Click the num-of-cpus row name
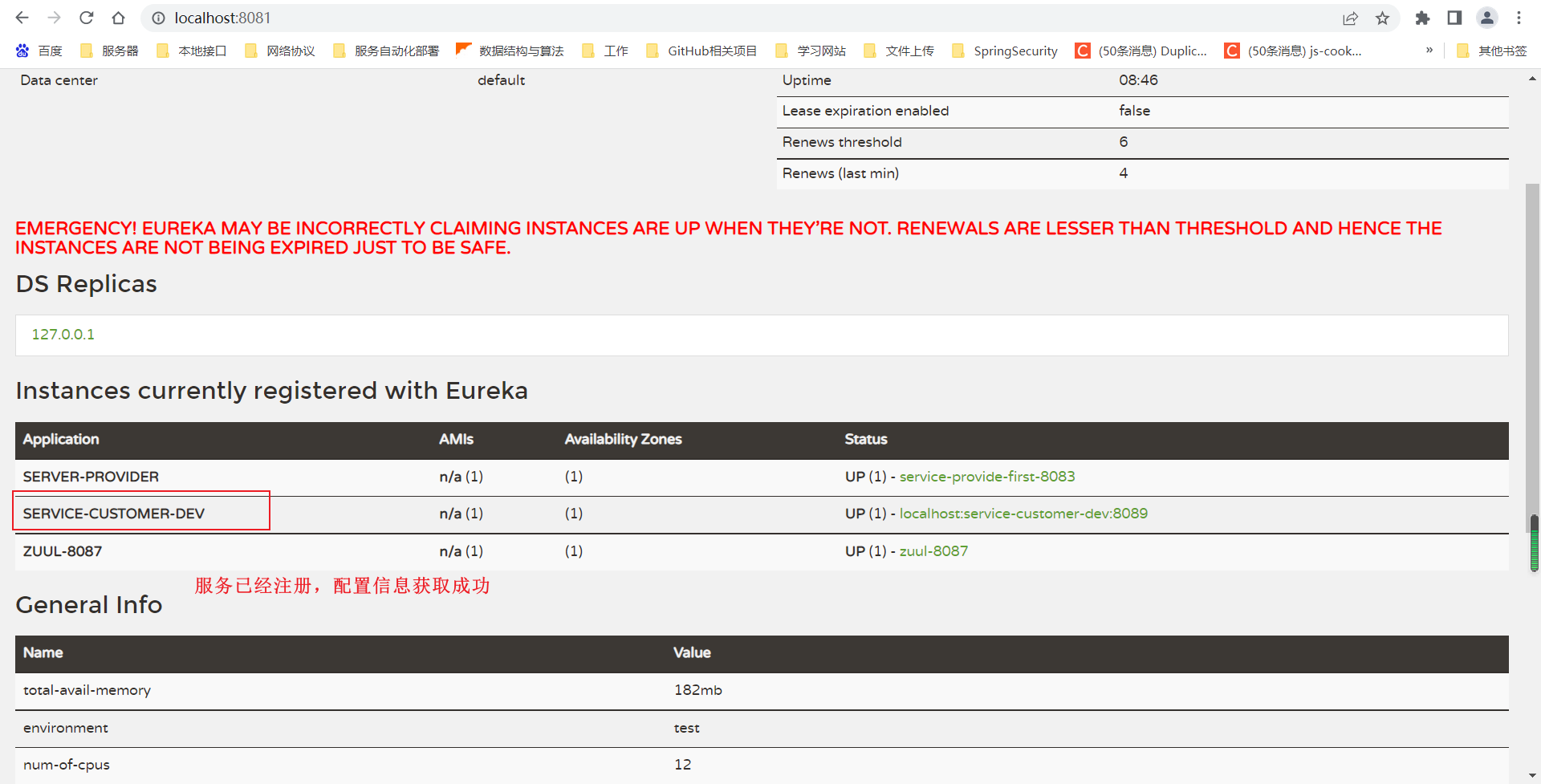This screenshot has width=1541, height=784. (x=66, y=765)
